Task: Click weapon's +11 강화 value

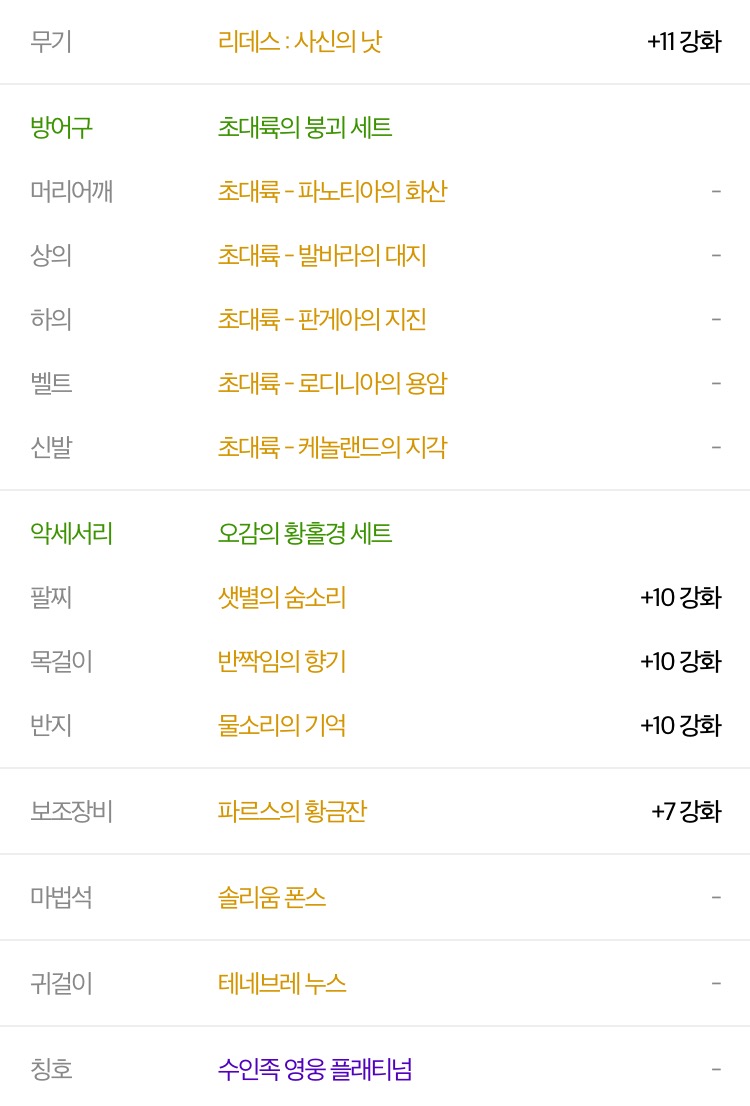Action: coord(684,41)
